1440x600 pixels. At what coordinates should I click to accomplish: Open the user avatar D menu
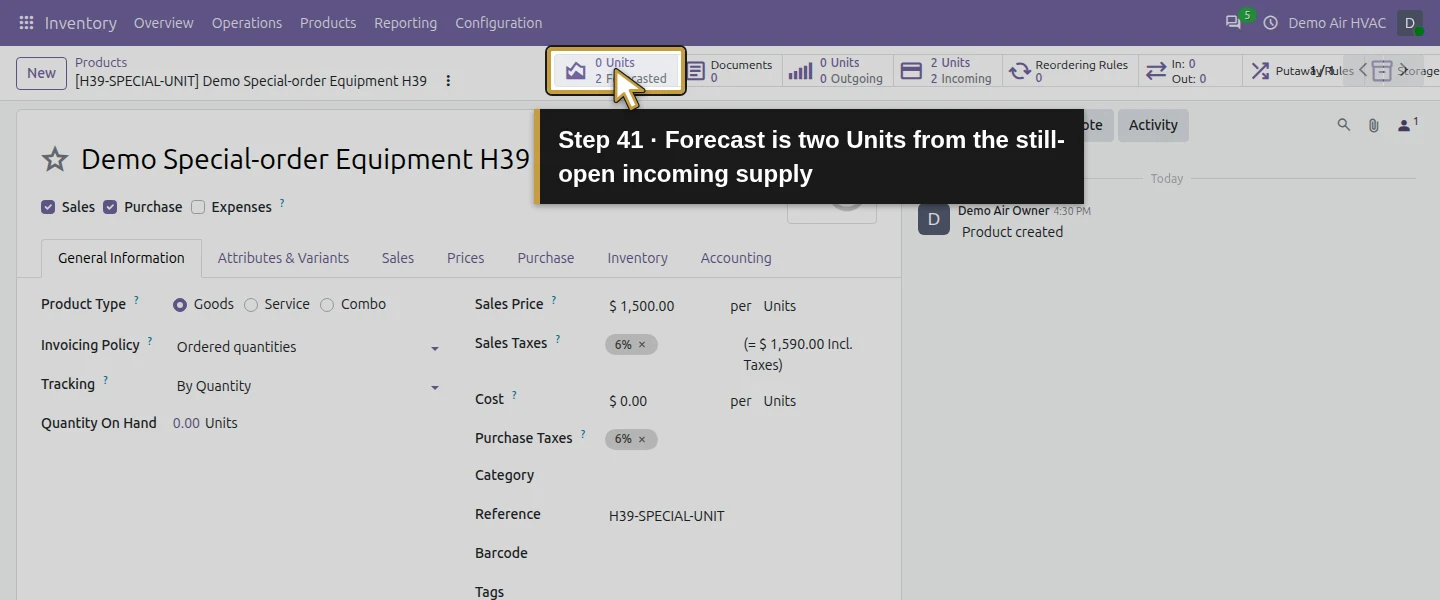(x=1410, y=22)
